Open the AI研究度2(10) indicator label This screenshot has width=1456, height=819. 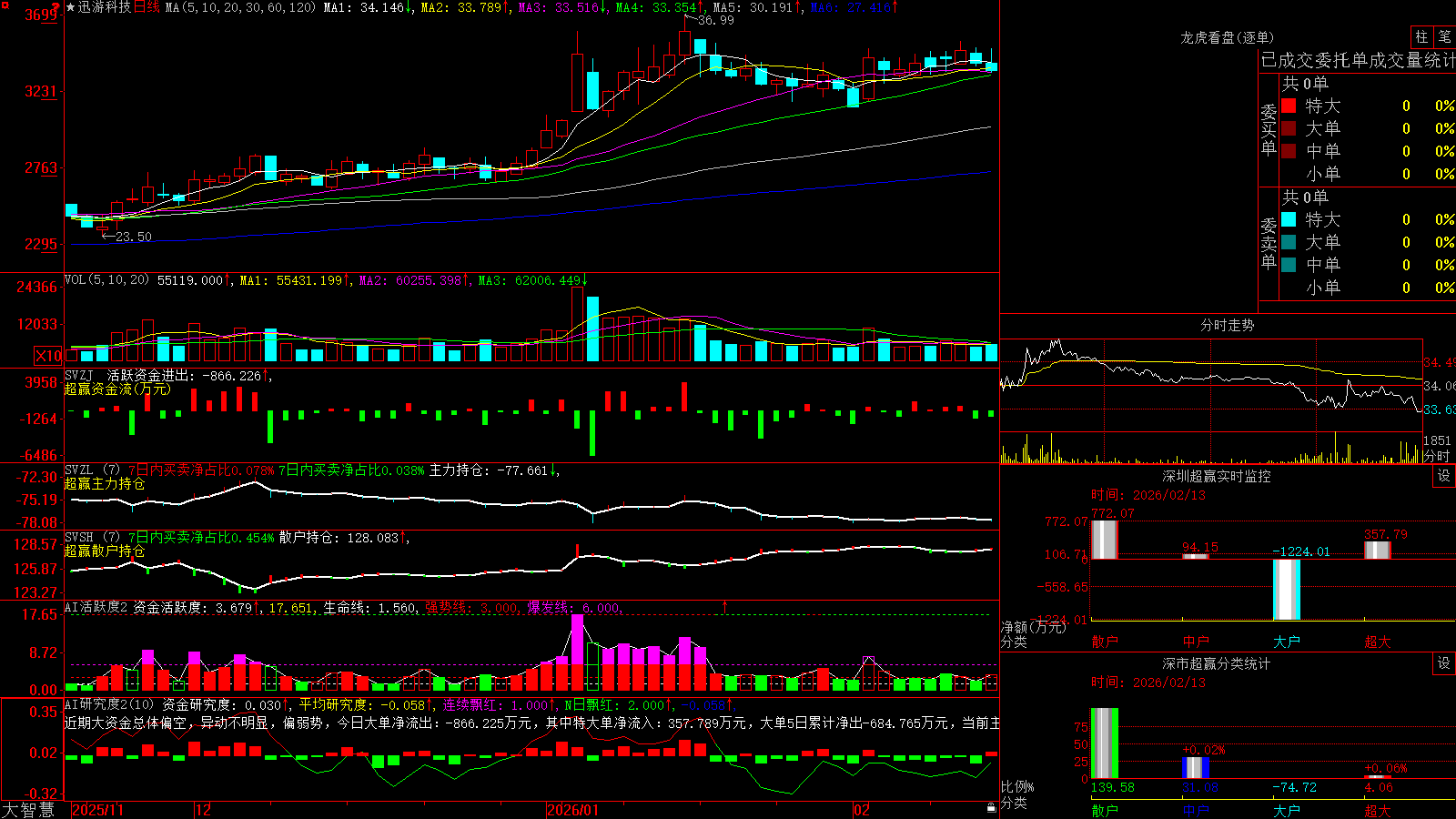(111, 704)
